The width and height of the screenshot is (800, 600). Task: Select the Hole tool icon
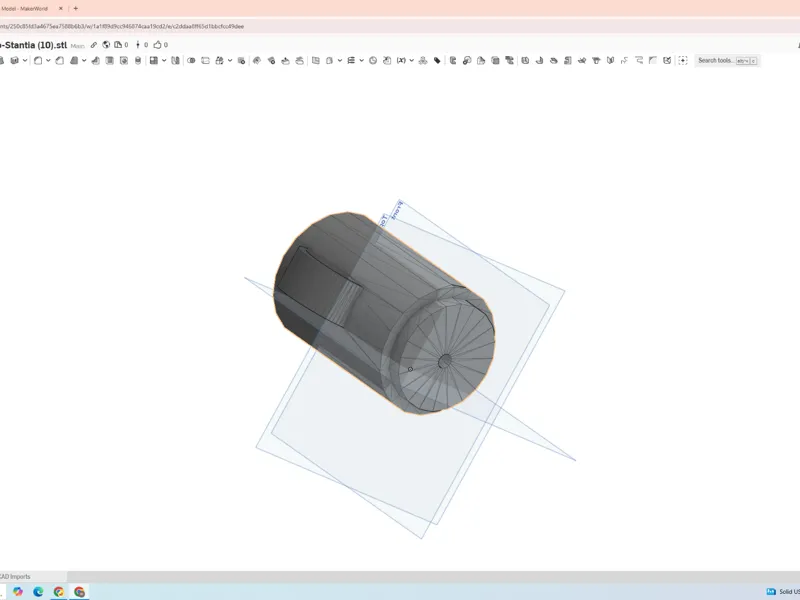[123, 60]
